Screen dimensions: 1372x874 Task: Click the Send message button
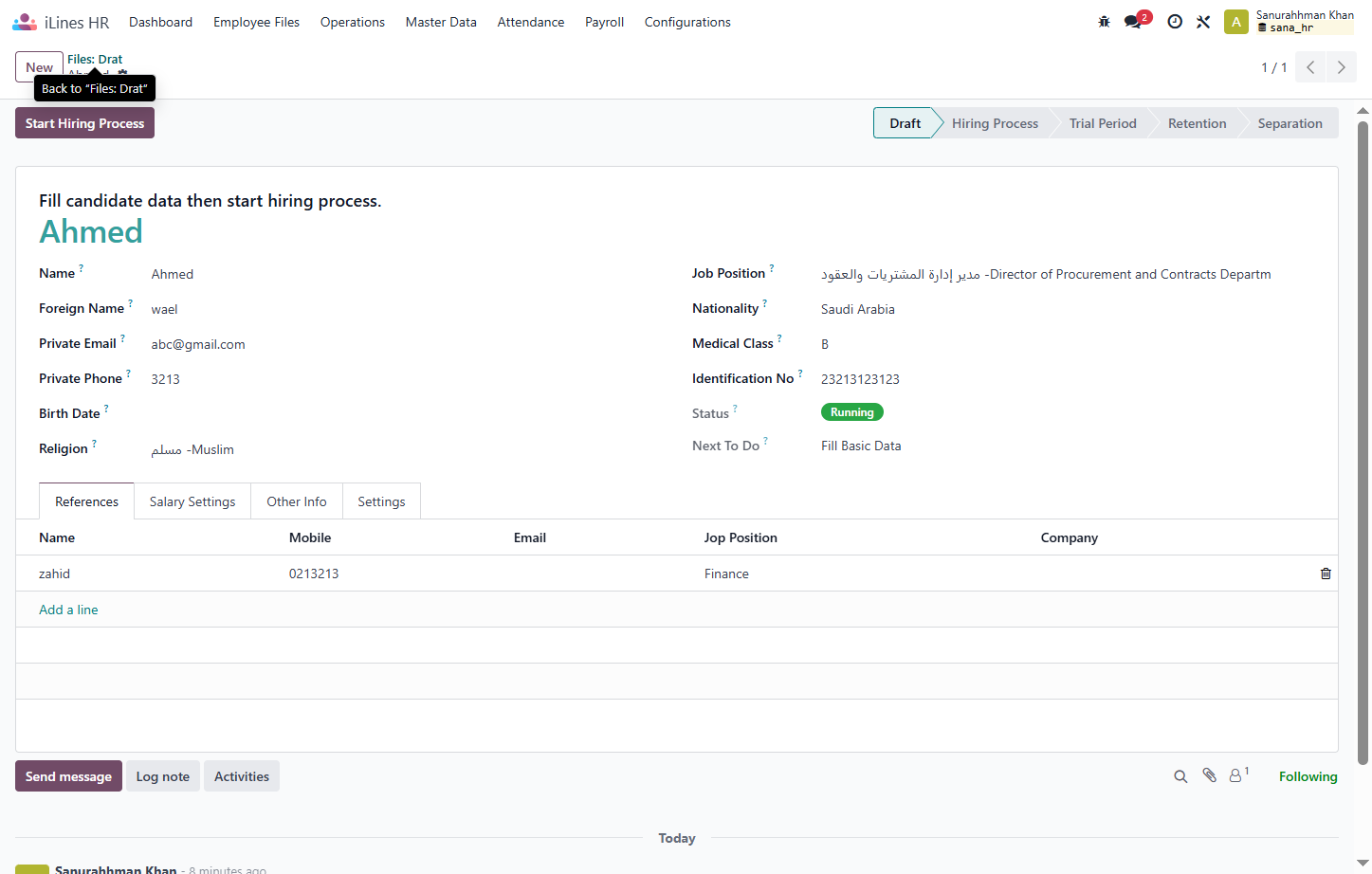coord(68,776)
